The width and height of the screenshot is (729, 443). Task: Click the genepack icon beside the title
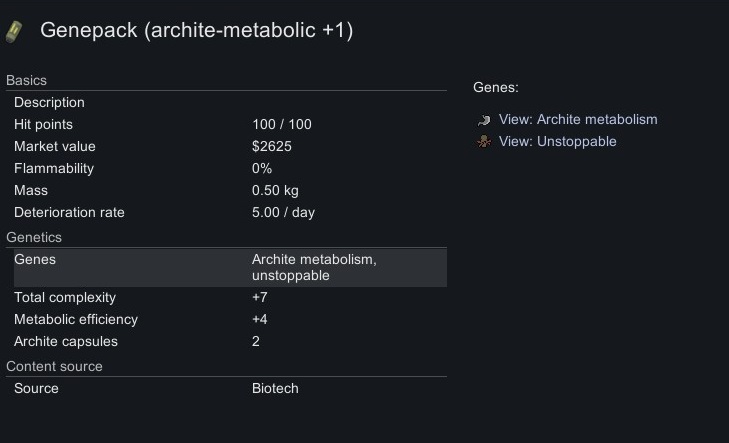tap(14, 31)
